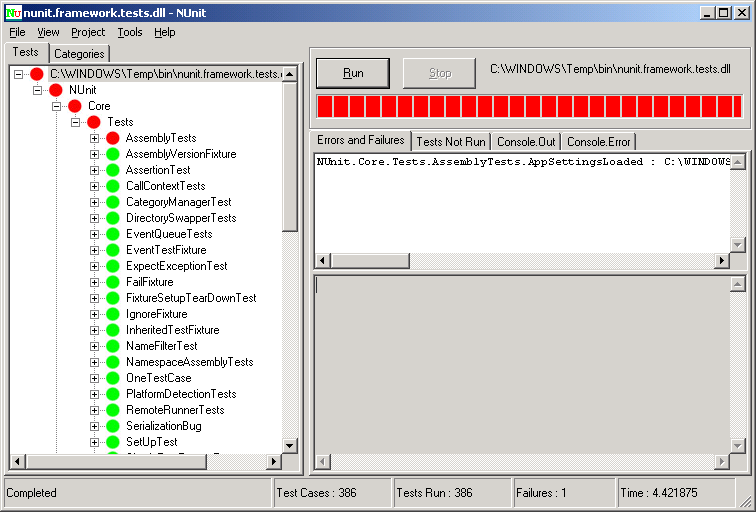The height and width of the screenshot is (512, 756).
Task: Click the Test Cases : 386 status entry
Action: point(332,493)
